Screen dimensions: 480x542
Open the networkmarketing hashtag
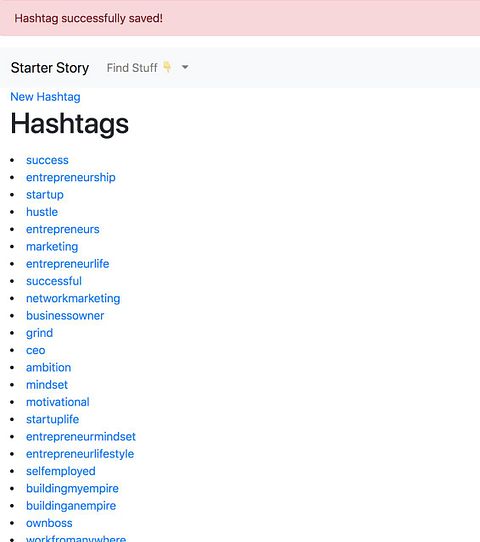click(x=73, y=298)
